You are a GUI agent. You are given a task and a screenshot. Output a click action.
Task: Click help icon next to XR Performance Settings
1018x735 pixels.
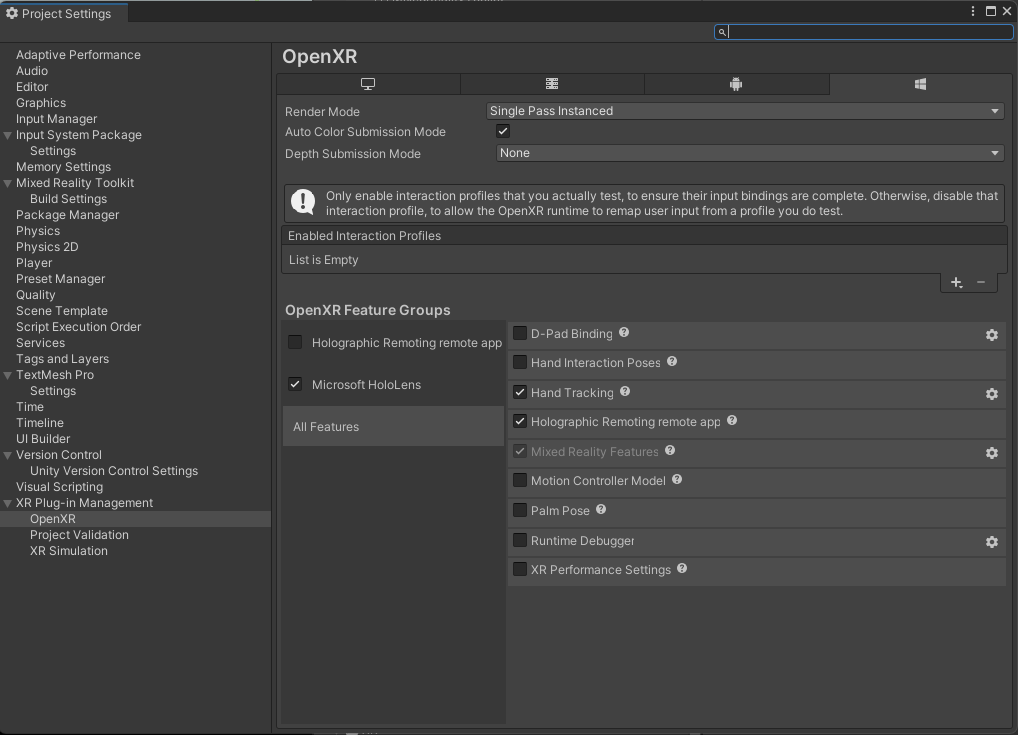click(x=682, y=569)
